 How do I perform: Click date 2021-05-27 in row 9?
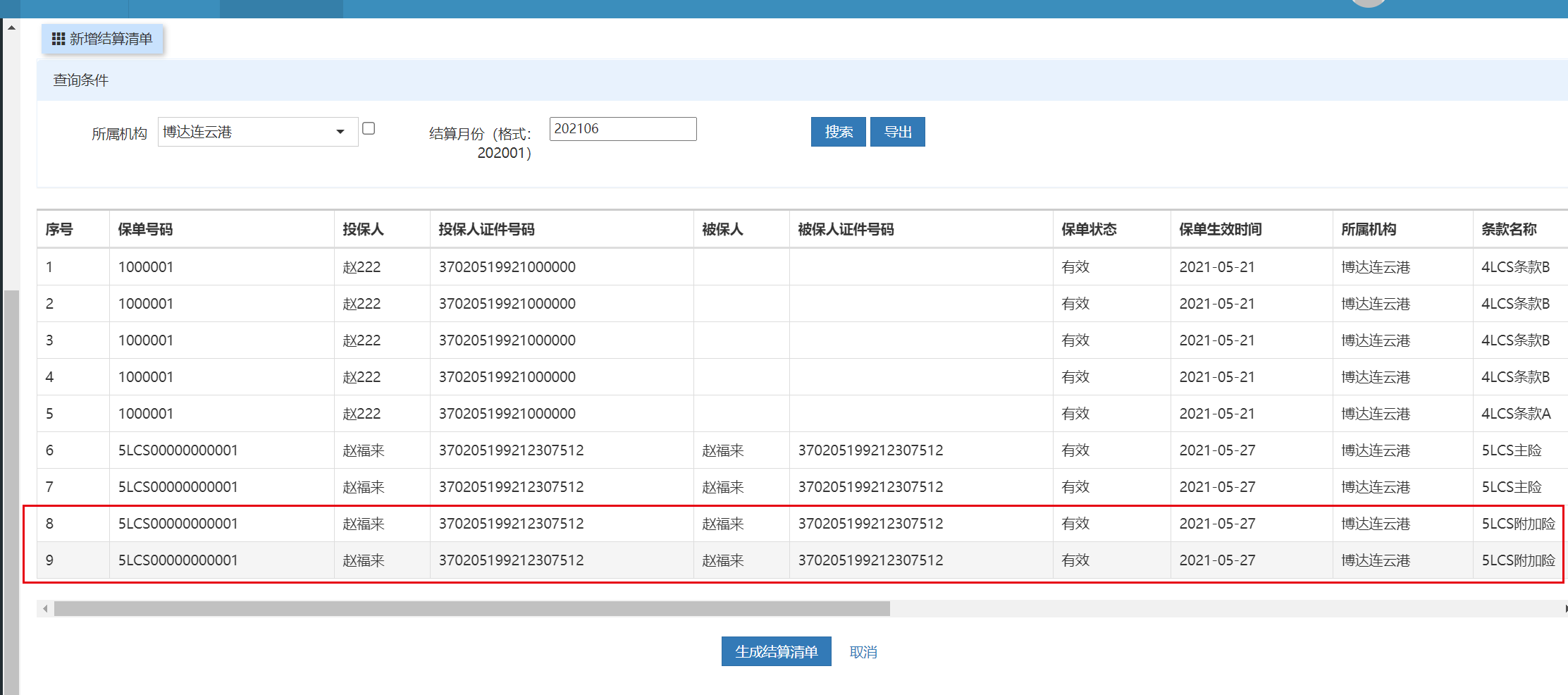click(x=1217, y=560)
